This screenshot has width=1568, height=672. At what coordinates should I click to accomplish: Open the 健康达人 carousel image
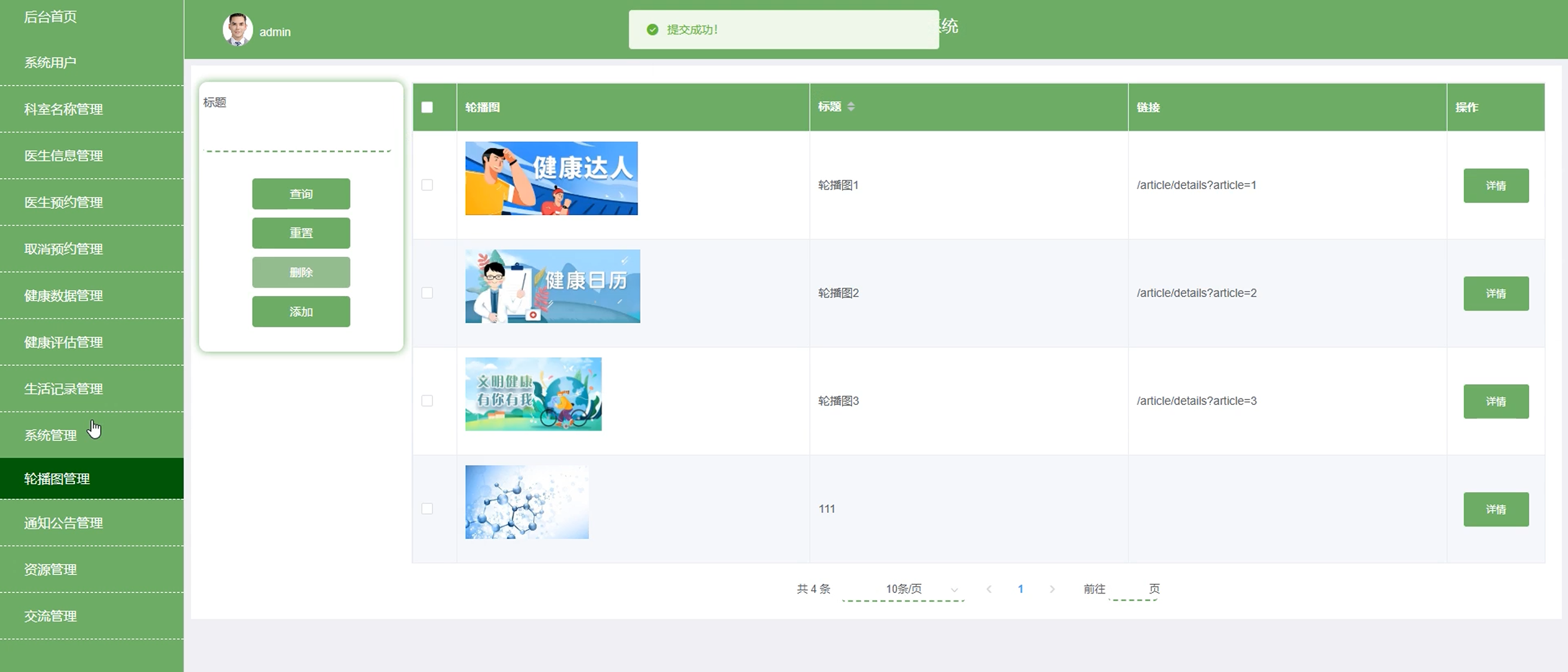551,178
